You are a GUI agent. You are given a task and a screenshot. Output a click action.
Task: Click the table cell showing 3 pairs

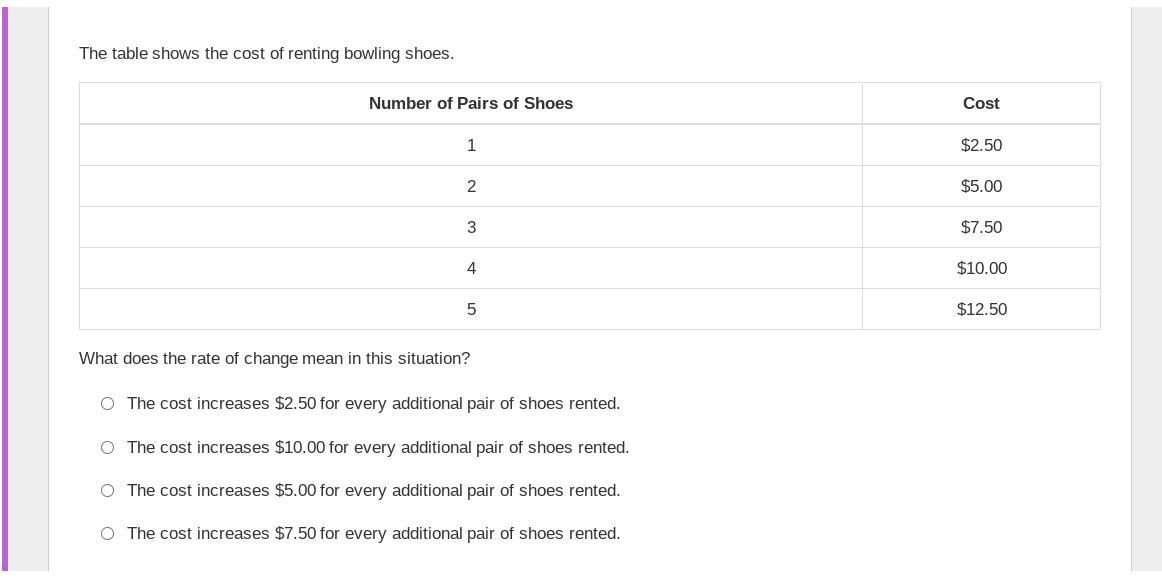(471, 228)
